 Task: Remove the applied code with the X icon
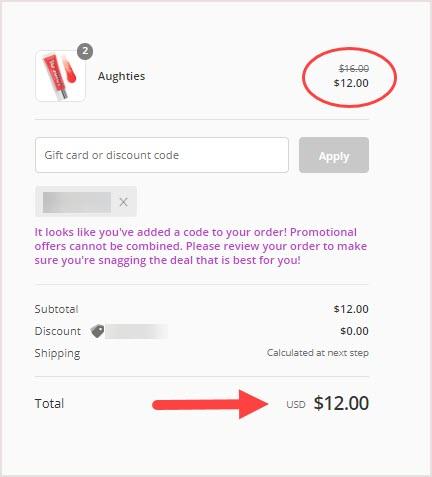pyautogui.click(x=124, y=202)
